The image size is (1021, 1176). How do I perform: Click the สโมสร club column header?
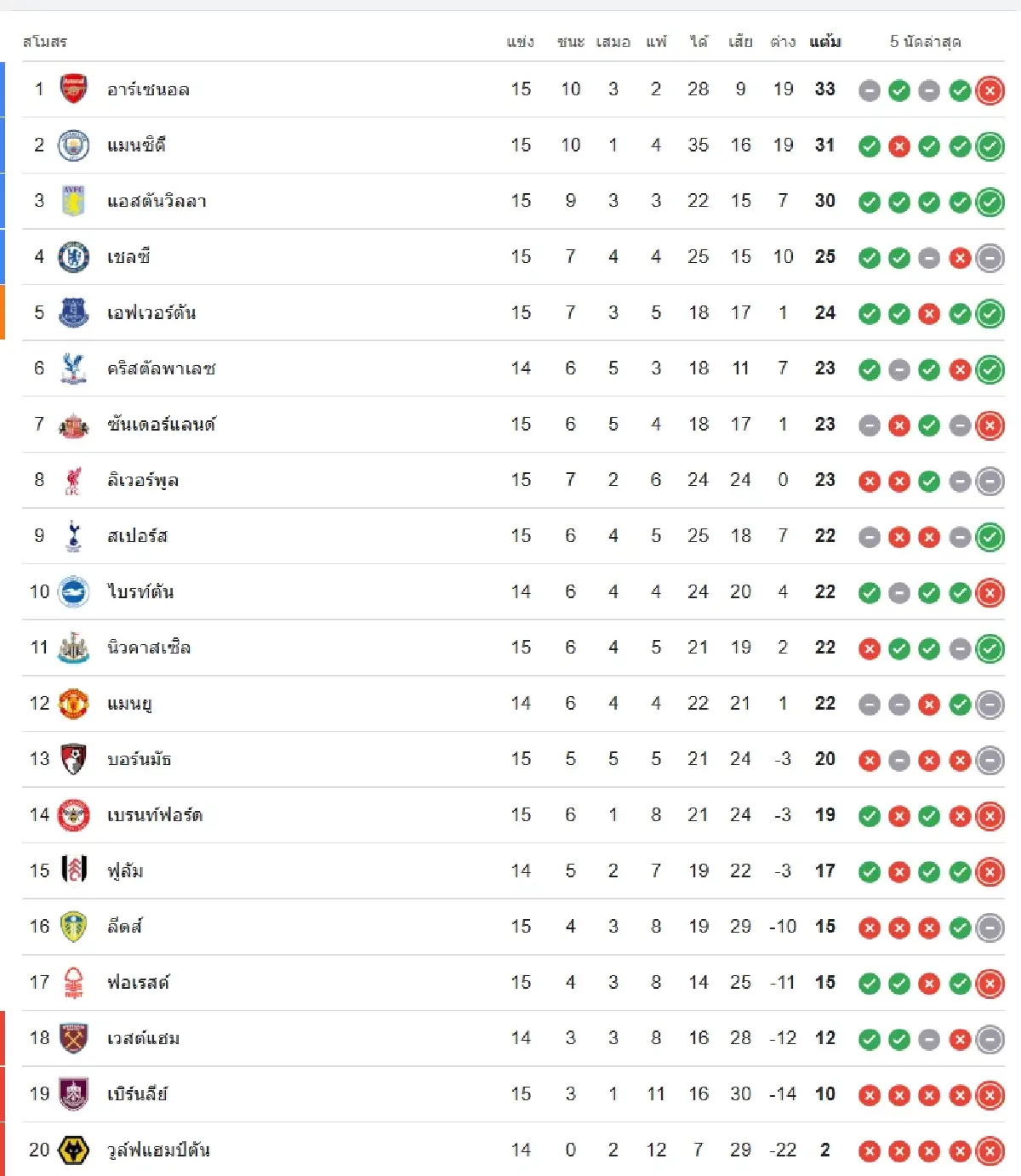coord(45,41)
